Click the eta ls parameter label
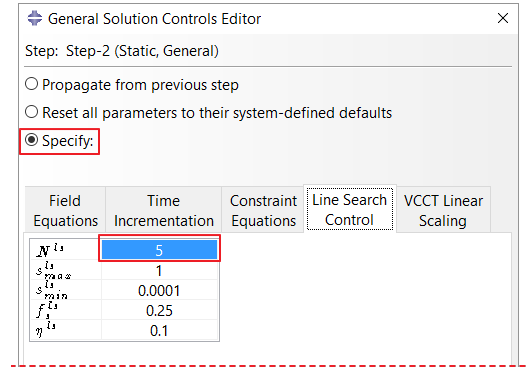This screenshot has height=368, width=531. pos(45,330)
